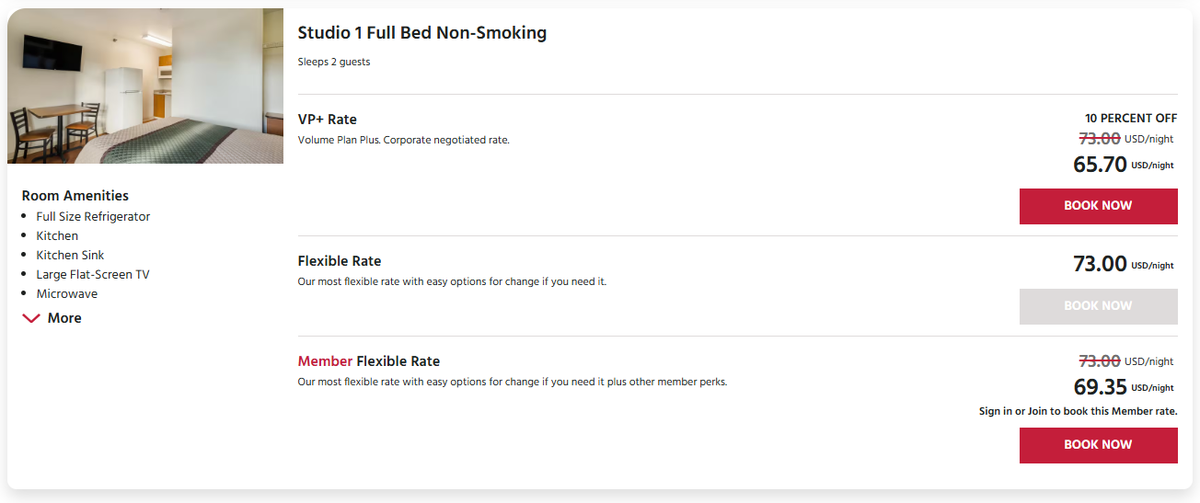
Task: Click the Large Flat-Screen TV amenity
Action: [93, 274]
